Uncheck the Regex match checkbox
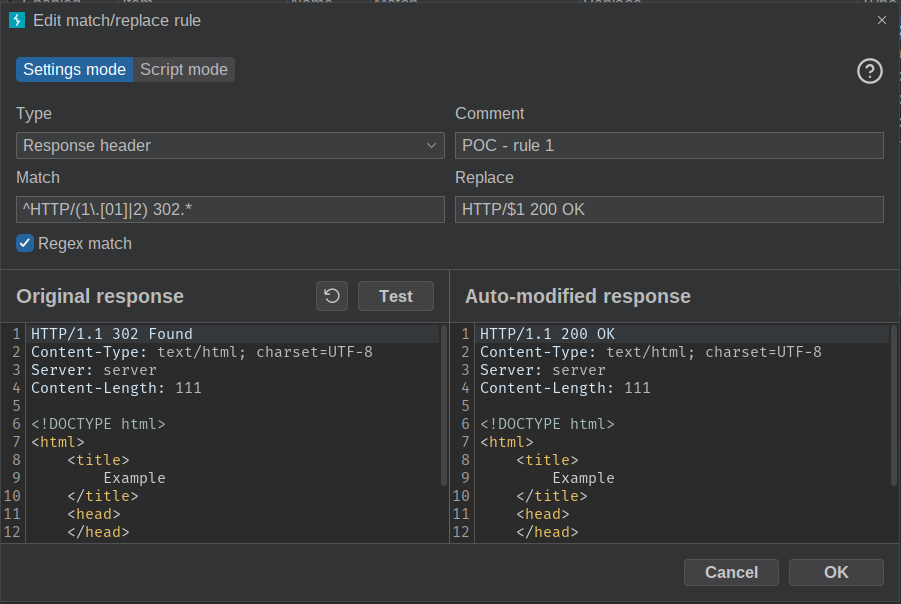Viewport: 901px width, 604px height. pyautogui.click(x=25, y=243)
